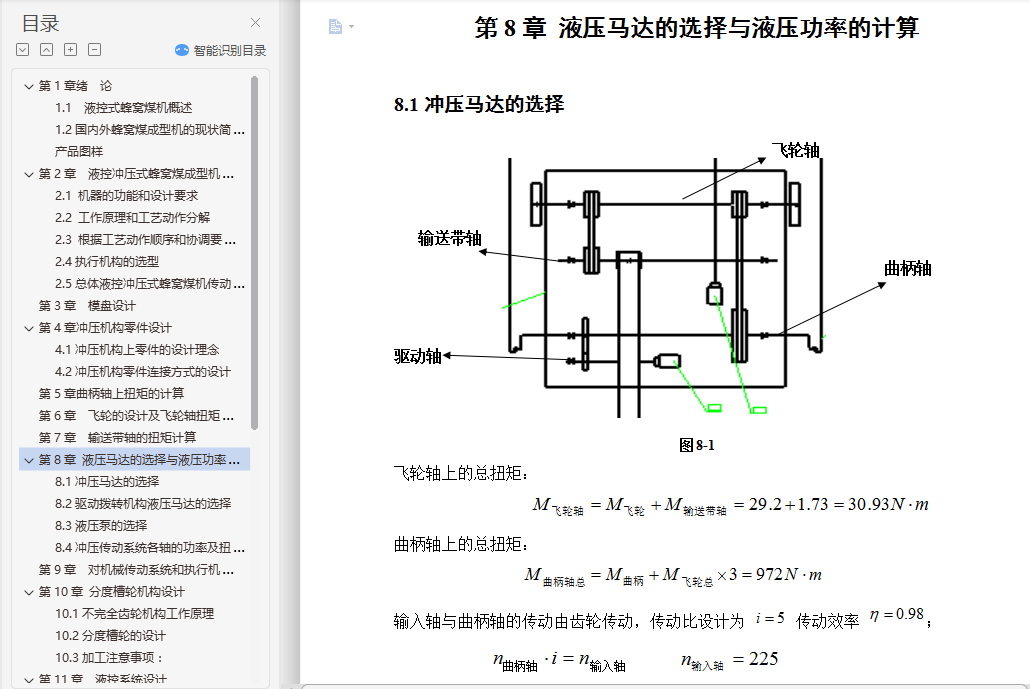Viewport: 1030px width, 689px height.
Task: Collapse the 第4章冲压机构零件设计 node
Action: click(29, 328)
